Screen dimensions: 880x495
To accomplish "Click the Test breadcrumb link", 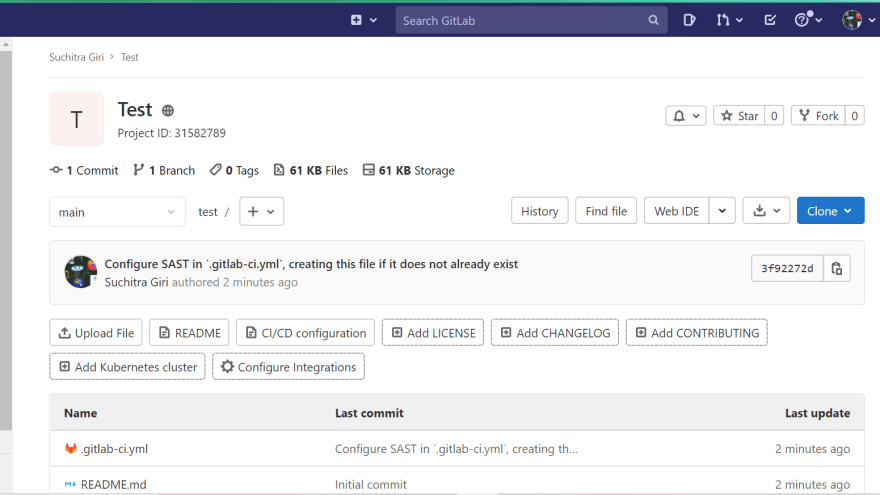I will (x=130, y=57).
